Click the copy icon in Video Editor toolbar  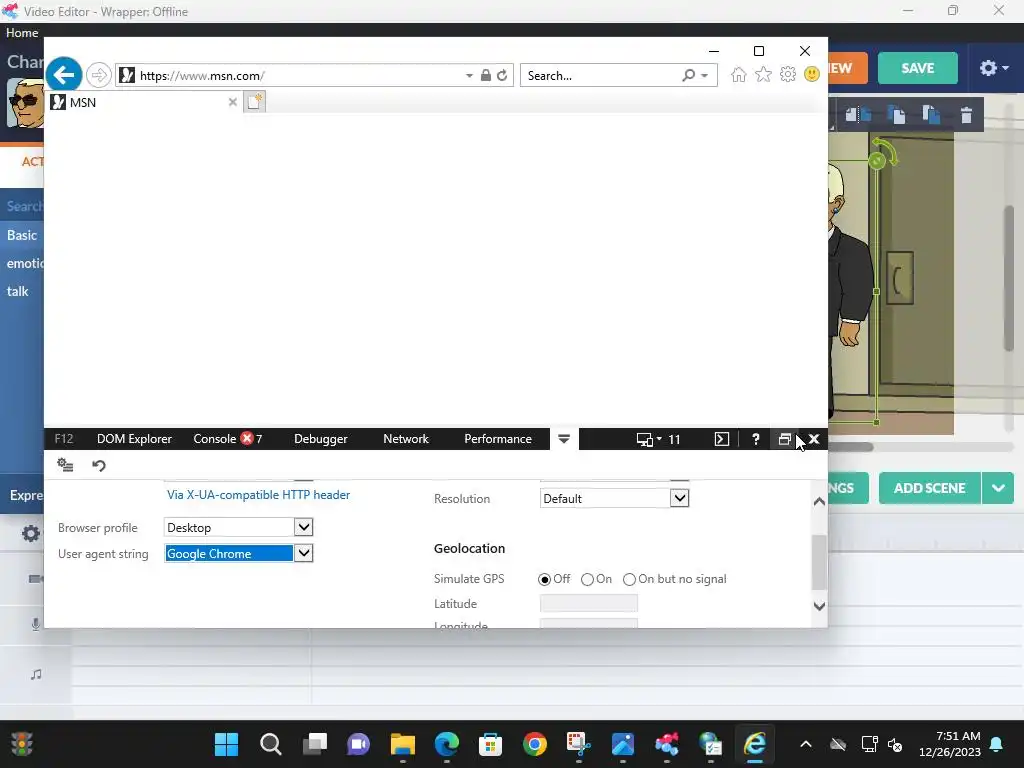click(x=897, y=115)
